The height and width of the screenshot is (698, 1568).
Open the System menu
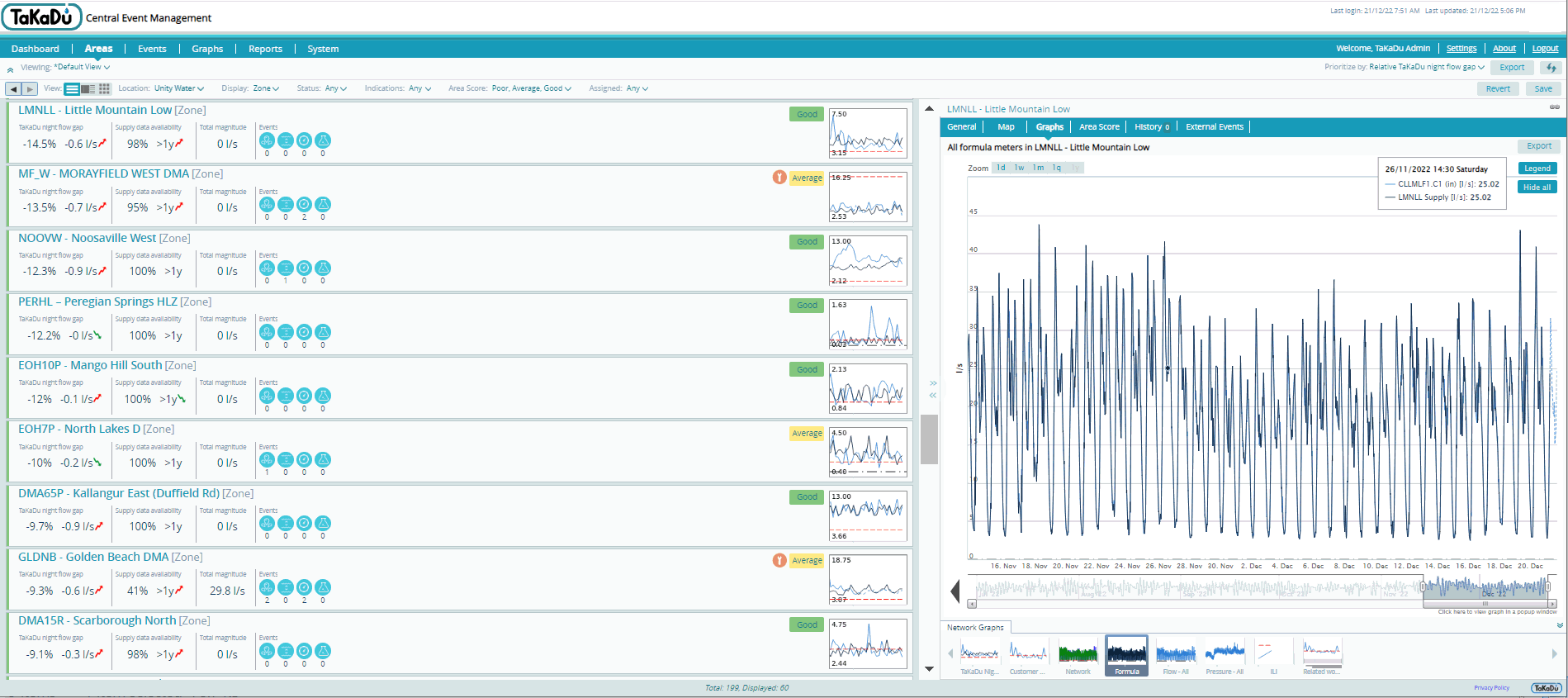click(x=323, y=49)
